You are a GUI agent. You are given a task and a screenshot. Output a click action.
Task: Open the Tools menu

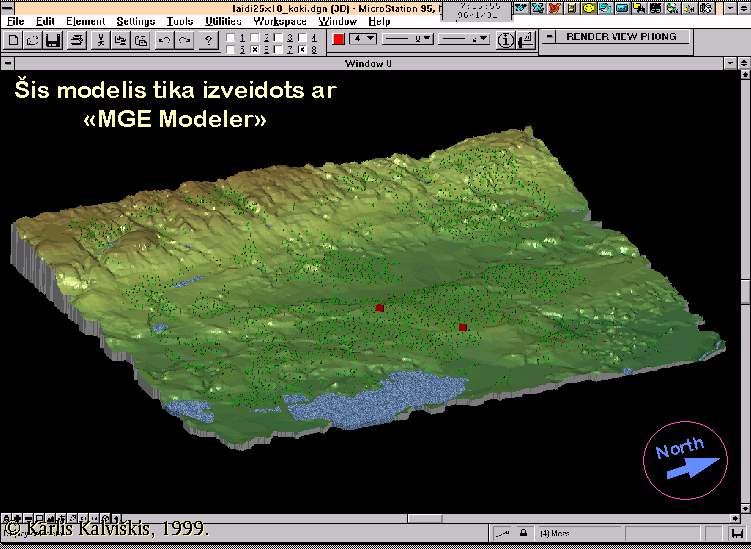(x=180, y=22)
